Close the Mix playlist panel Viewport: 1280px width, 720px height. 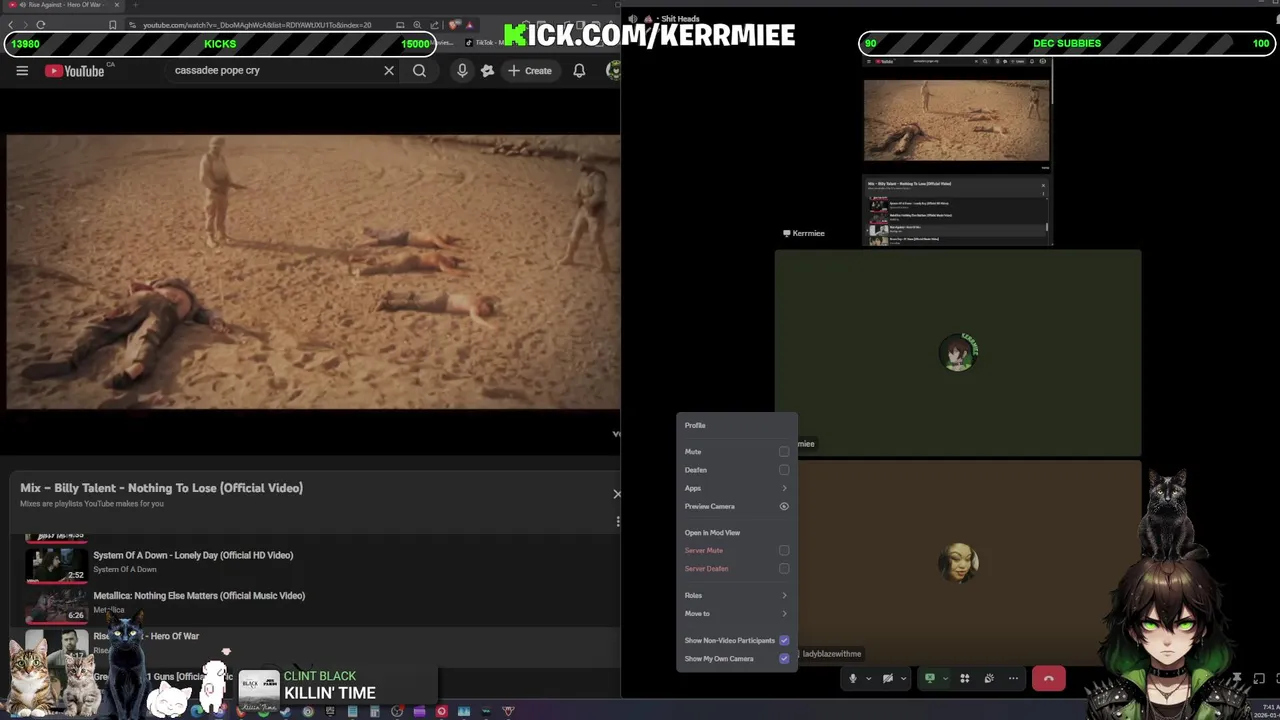click(x=616, y=494)
